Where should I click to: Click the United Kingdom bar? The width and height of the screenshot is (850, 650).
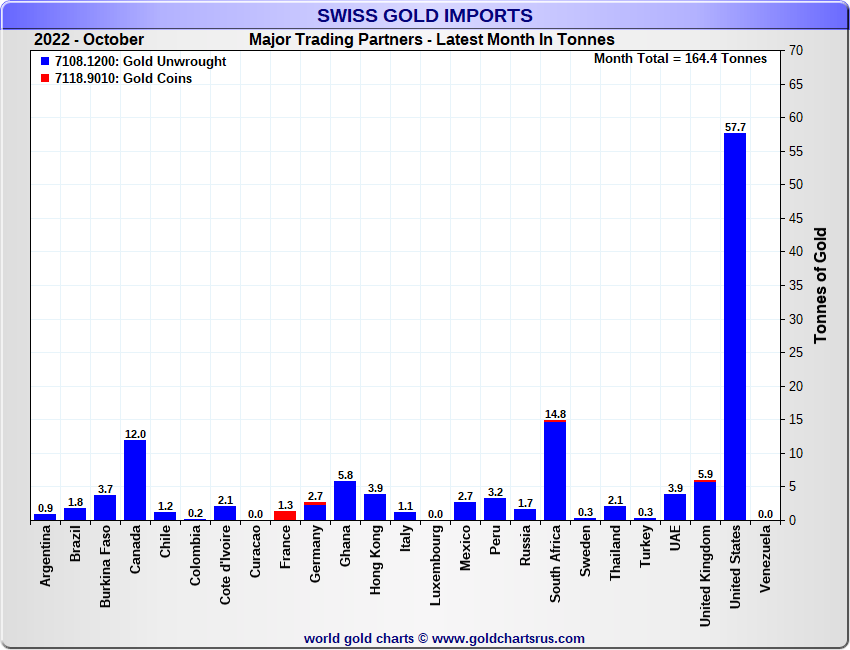[x=705, y=500]
